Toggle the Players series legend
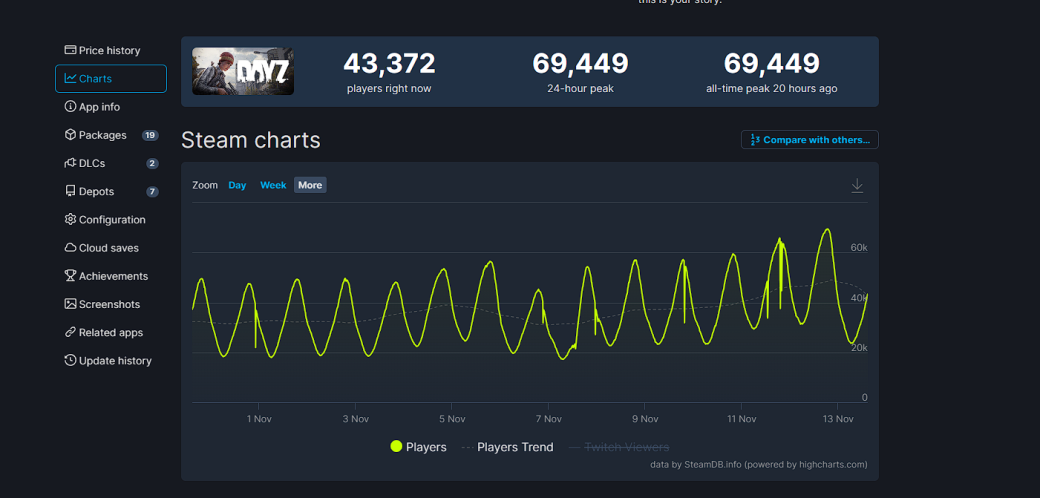This screenshot has width=1040, height=498. coord(419,447)
